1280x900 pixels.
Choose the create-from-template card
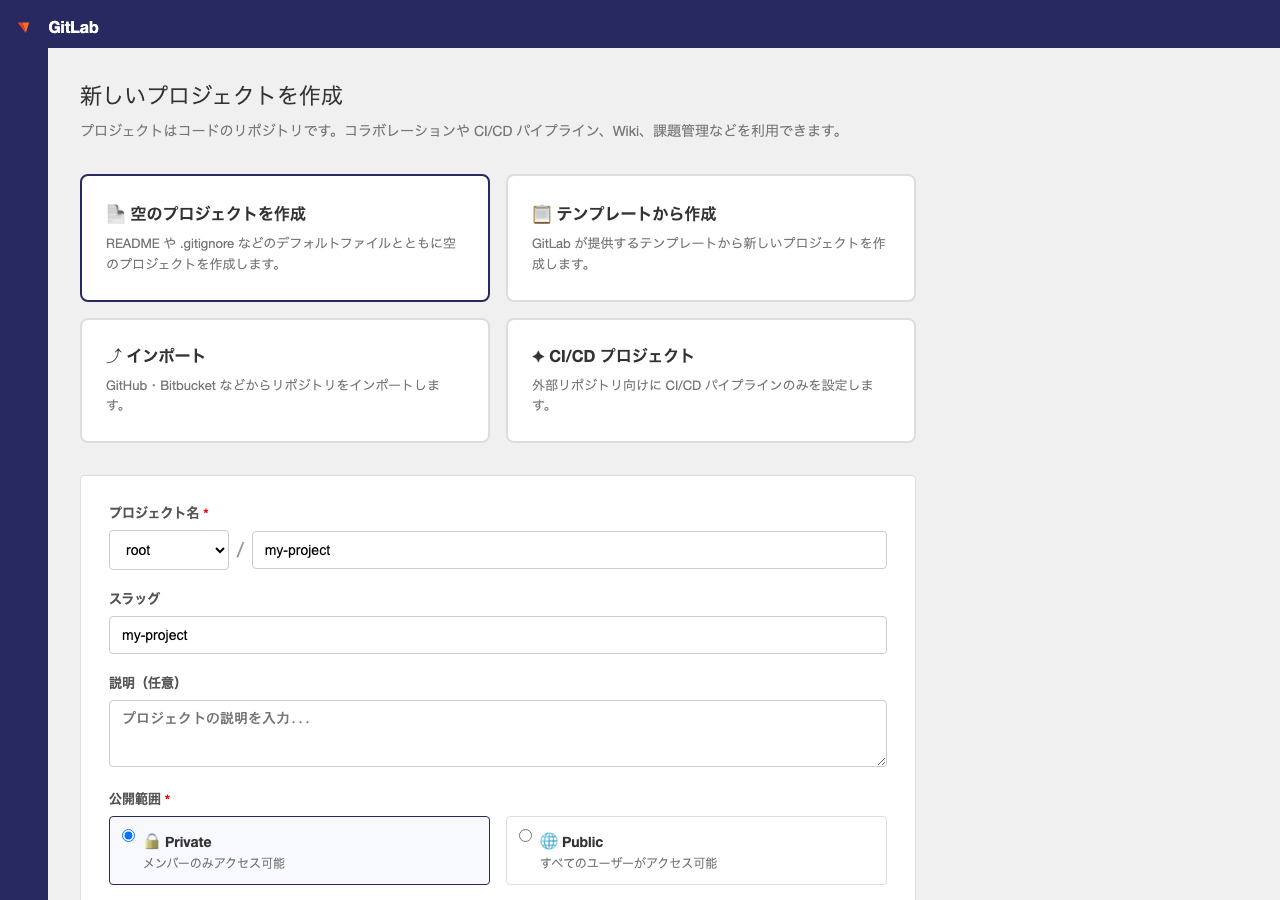[x=711, y=238]
